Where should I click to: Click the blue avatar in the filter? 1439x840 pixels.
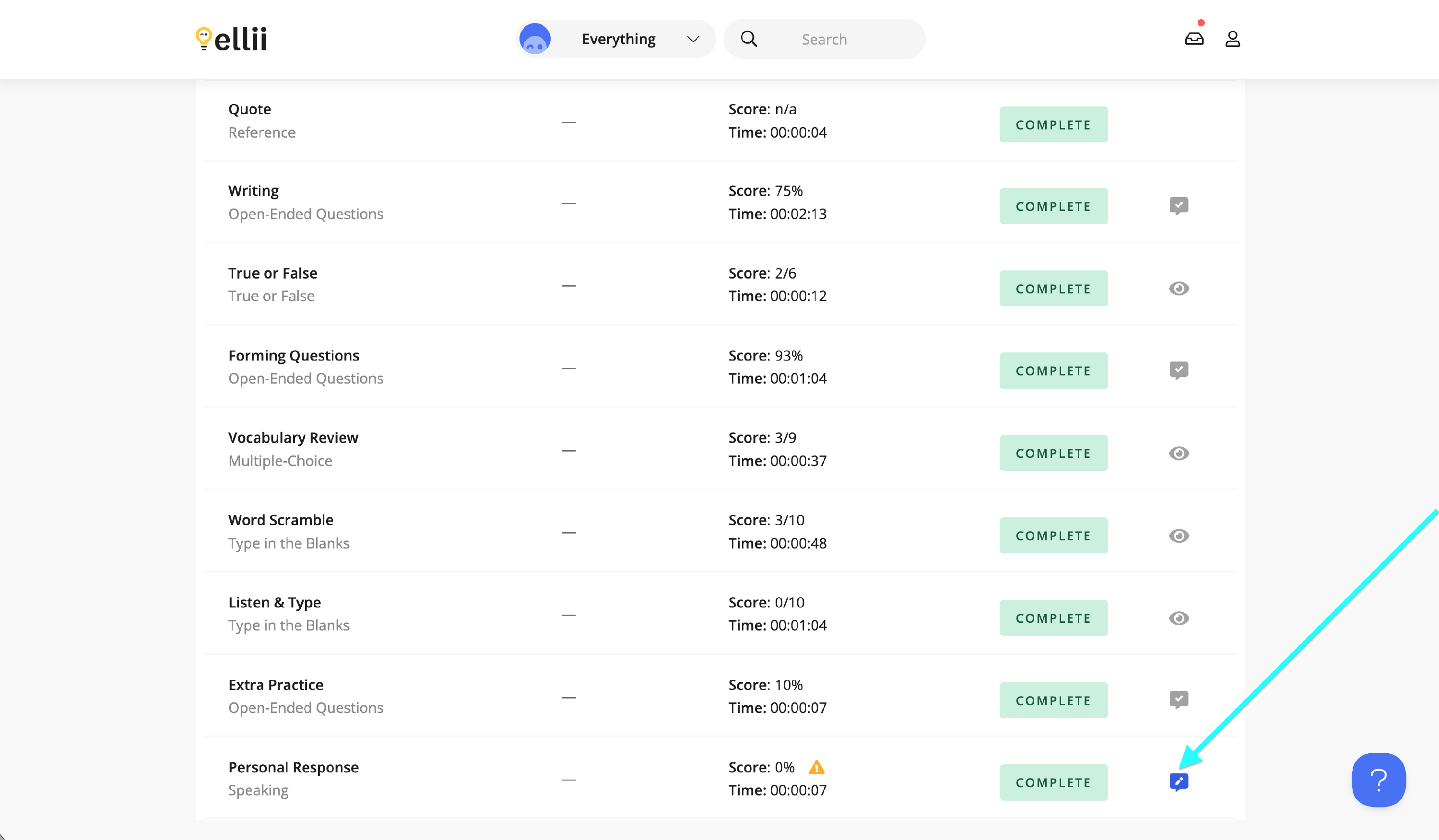pyautogui.click(x=535, y=39)
